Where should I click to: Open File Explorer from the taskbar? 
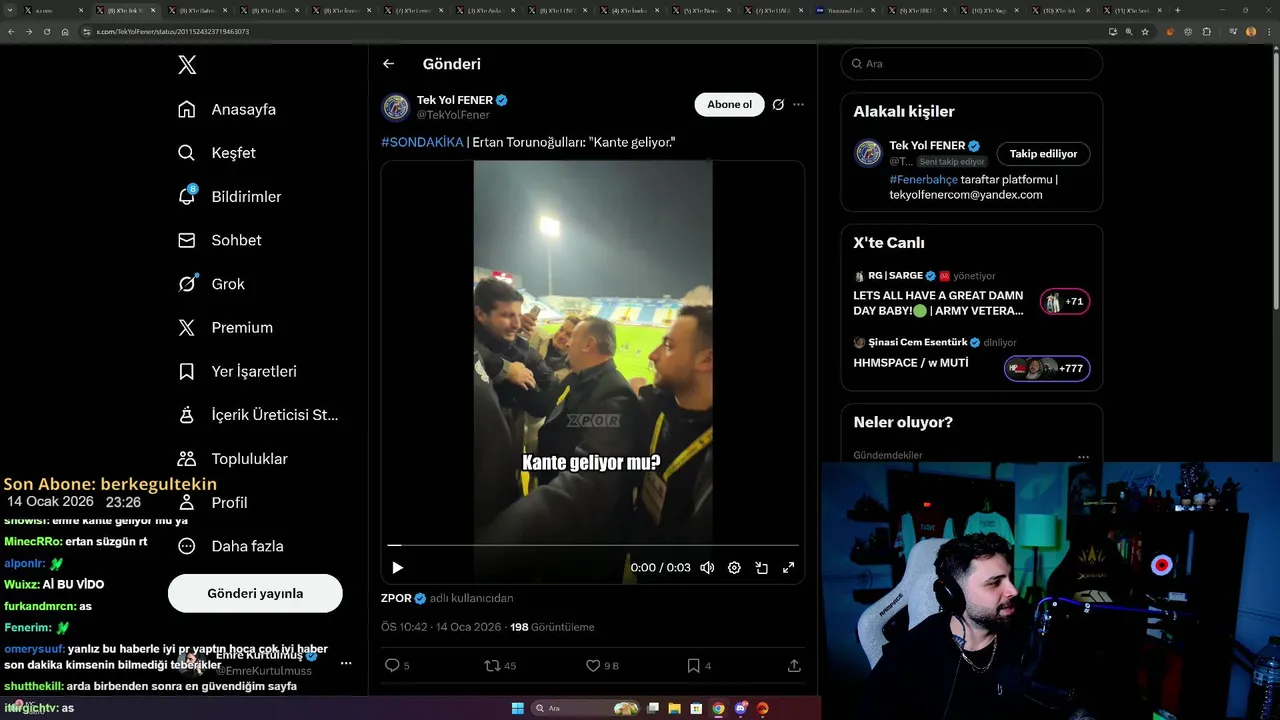coord(674,708)
